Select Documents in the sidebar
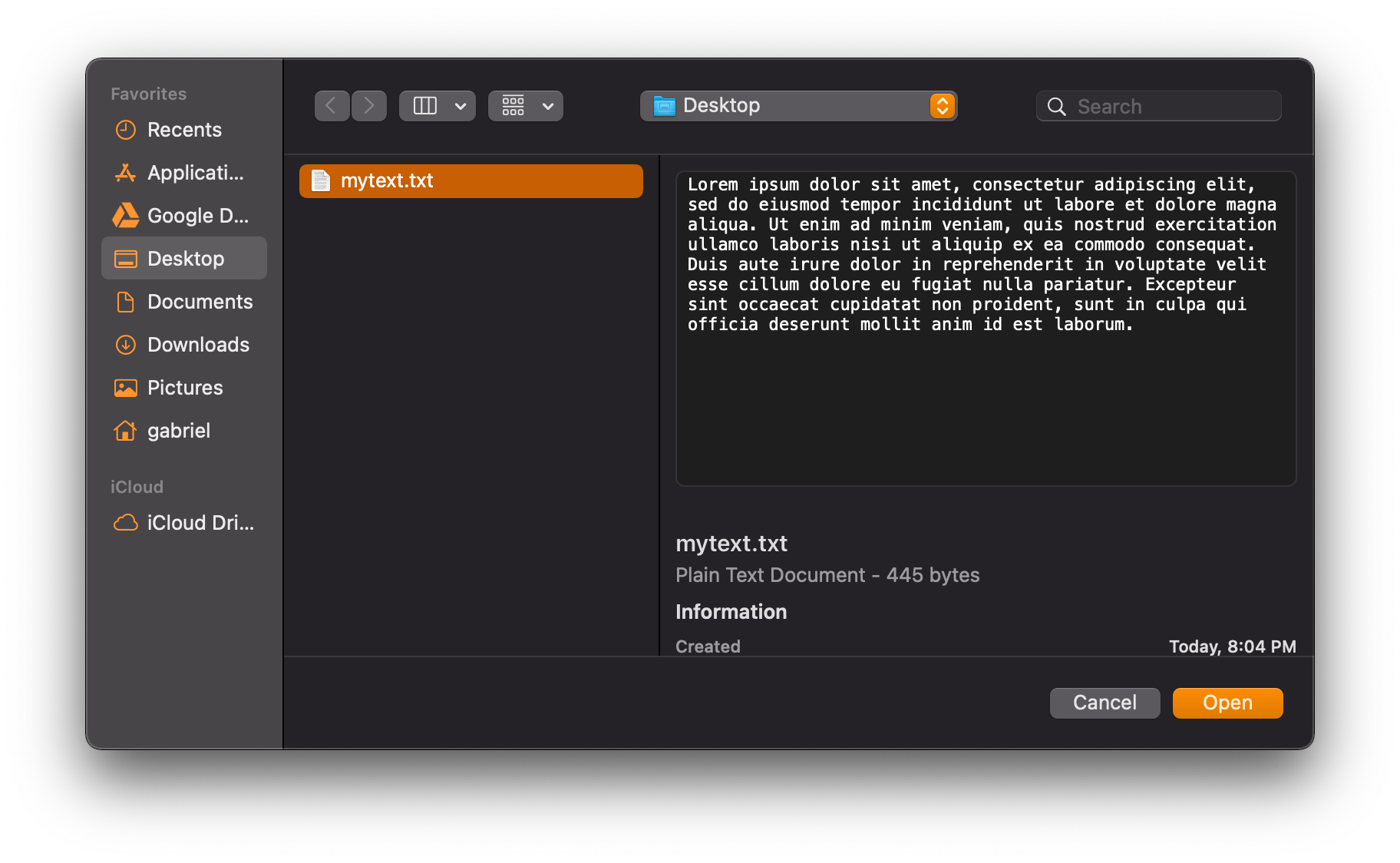The width and height of the screenshot is (1400, 863). (x=200, y=302)
